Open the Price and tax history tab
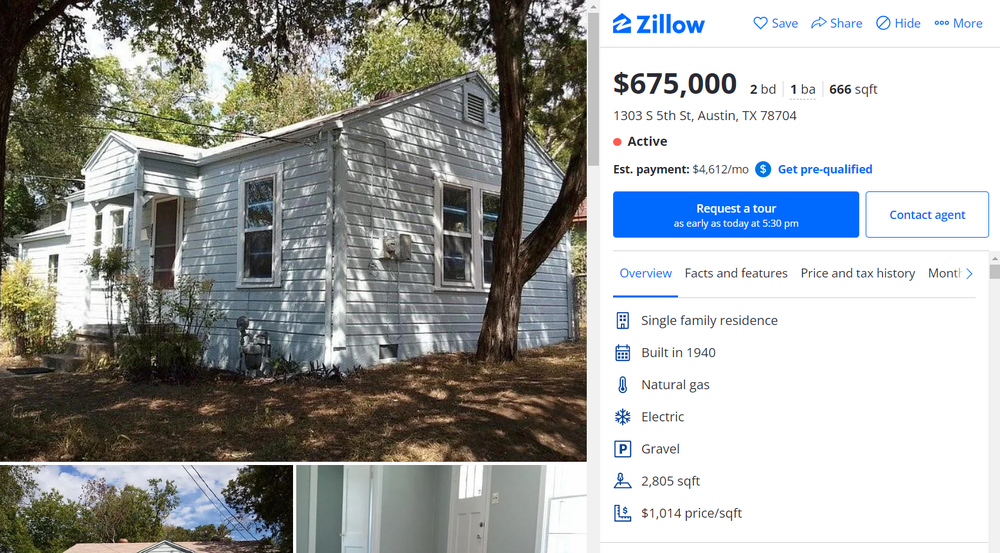This screenshot has width=1000, height=553. [x=858, y=273]
